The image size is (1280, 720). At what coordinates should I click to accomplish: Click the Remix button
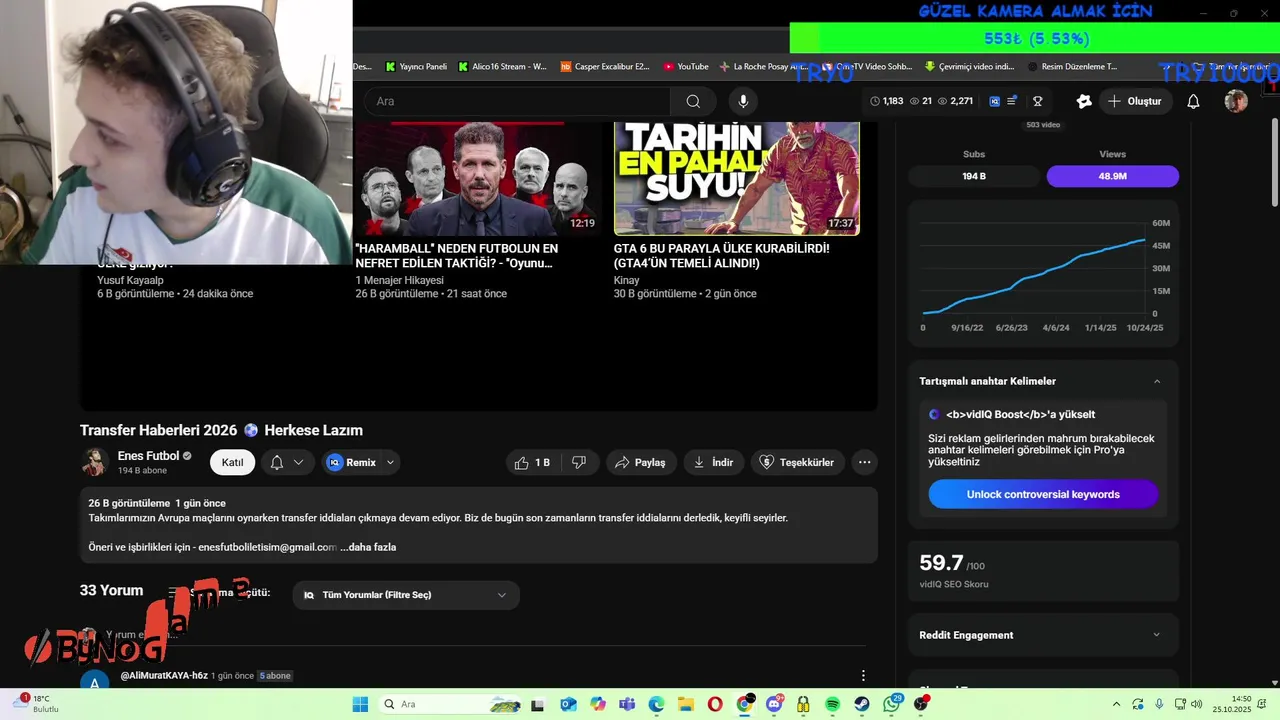pos(353,462)
